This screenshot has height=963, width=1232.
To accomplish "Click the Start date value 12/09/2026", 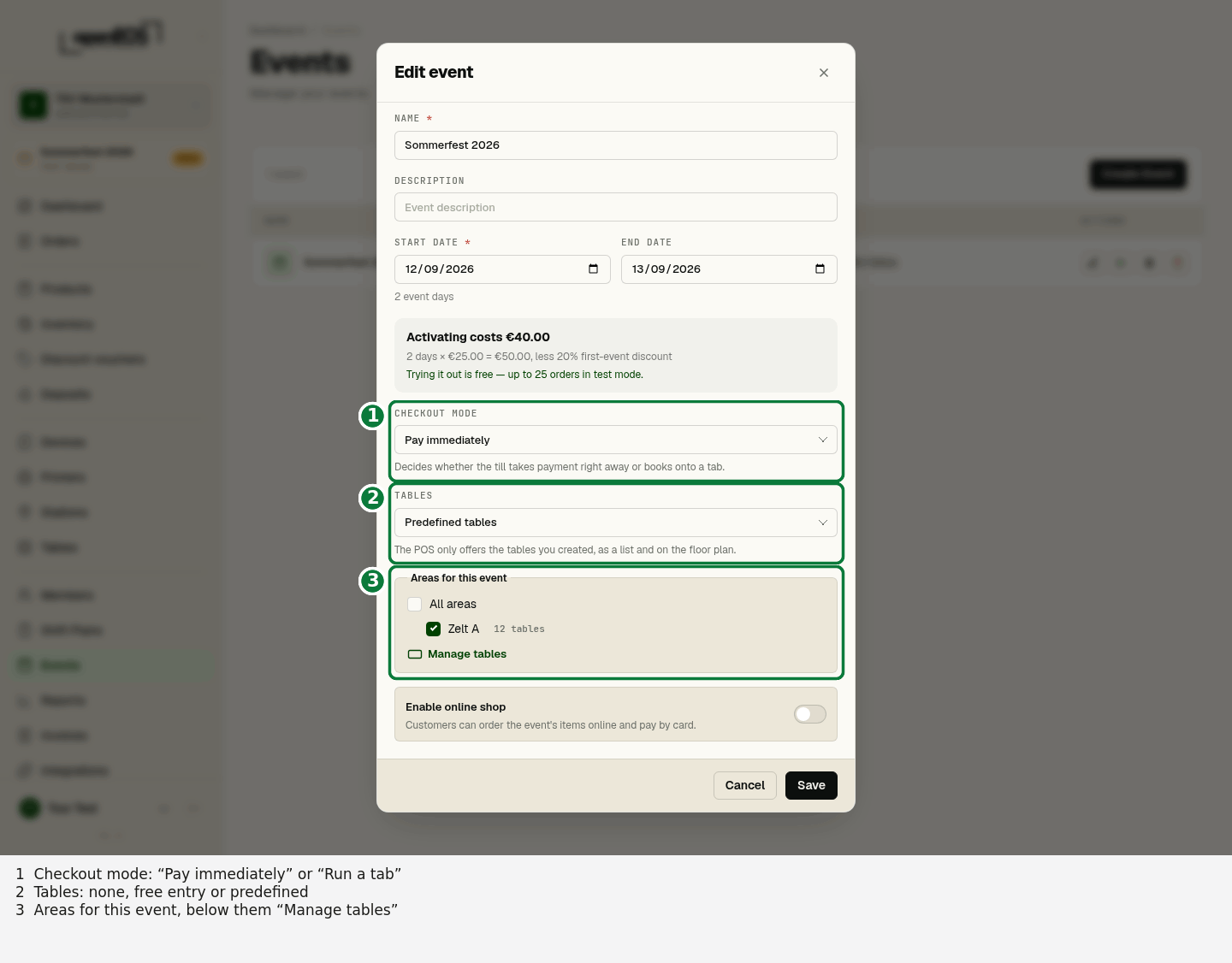I will (x=440, y=269).
